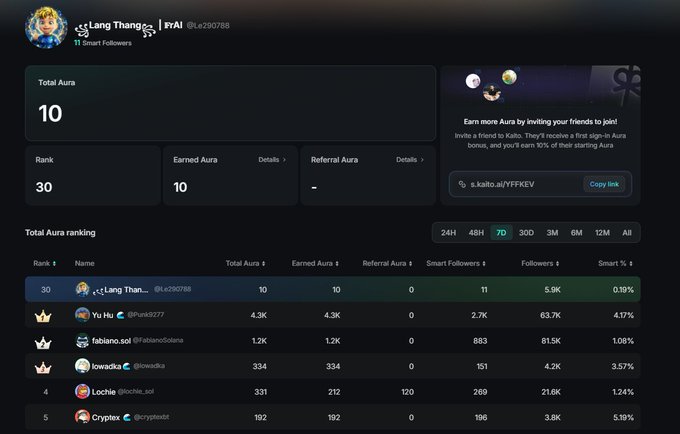Sort table by Rank column

45,263
